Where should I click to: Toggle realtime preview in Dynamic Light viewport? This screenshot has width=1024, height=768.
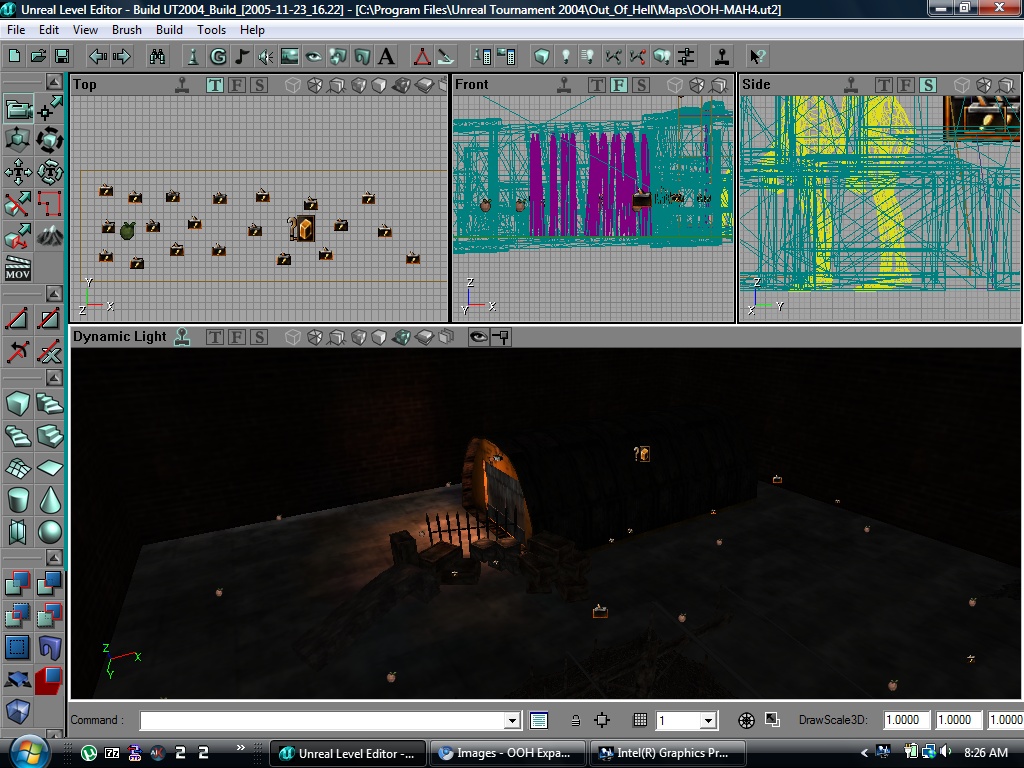click(x=182, y=337)
